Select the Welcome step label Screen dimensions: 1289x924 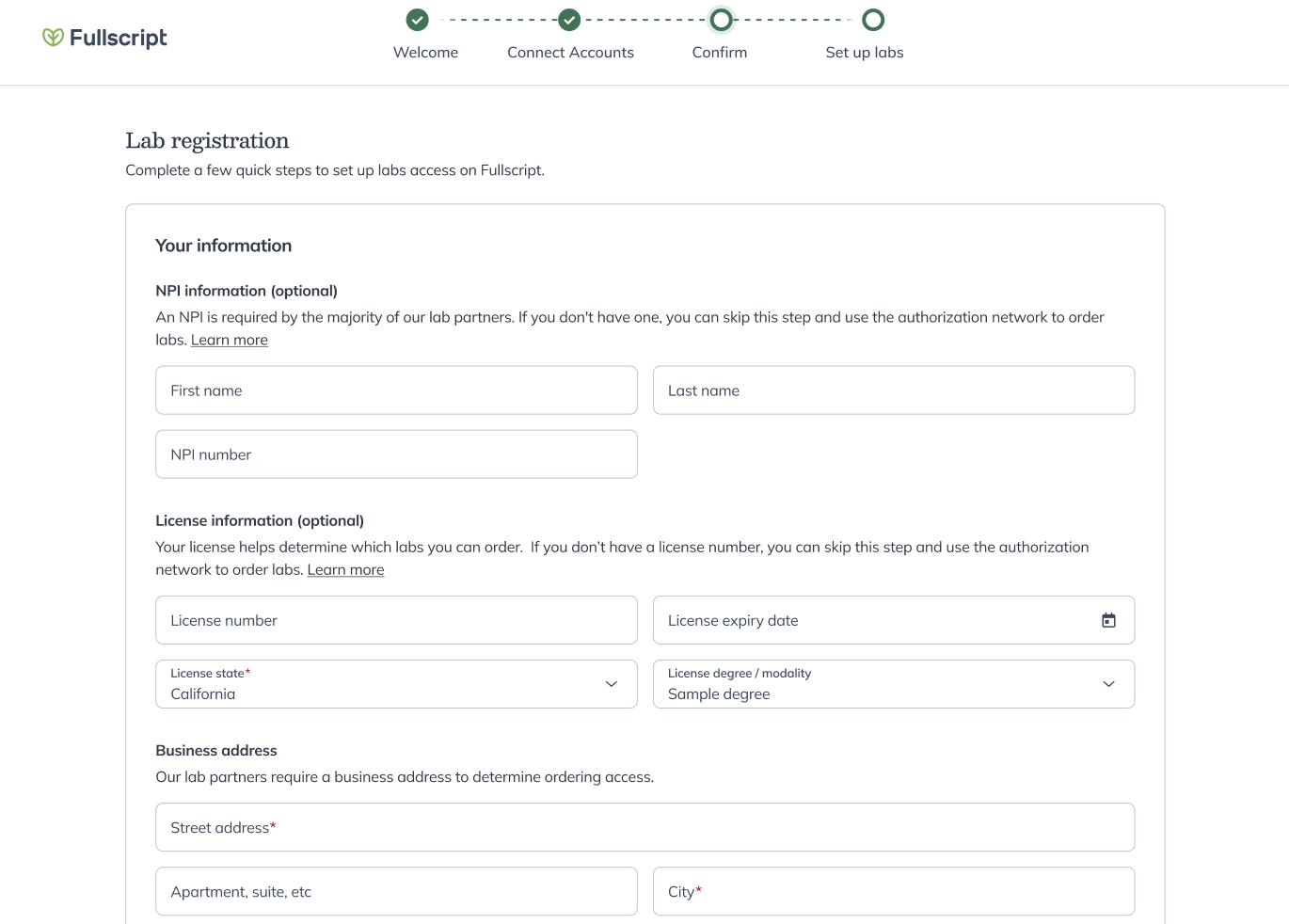click(425, 53)
